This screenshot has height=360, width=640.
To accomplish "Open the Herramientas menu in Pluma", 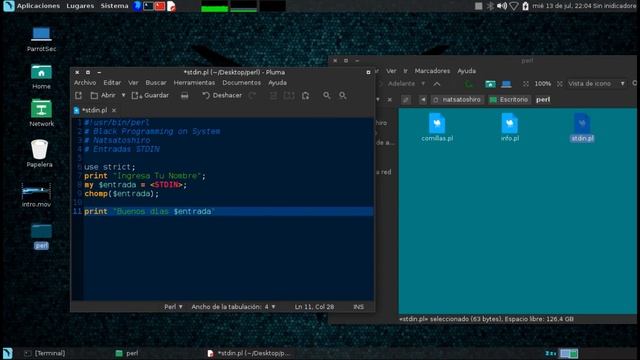I will [194, 82].
